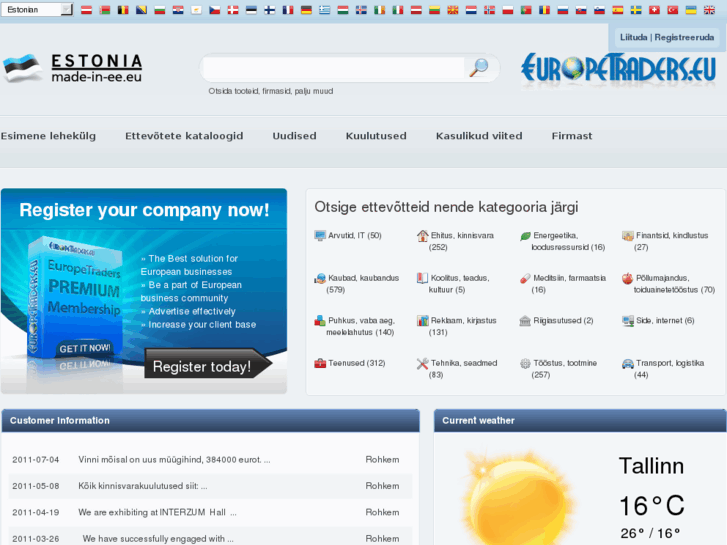Click the EuropeTraders.eu logo
Image resolution: width=727 pixels, height=545 pixels.
coord(619,69)
